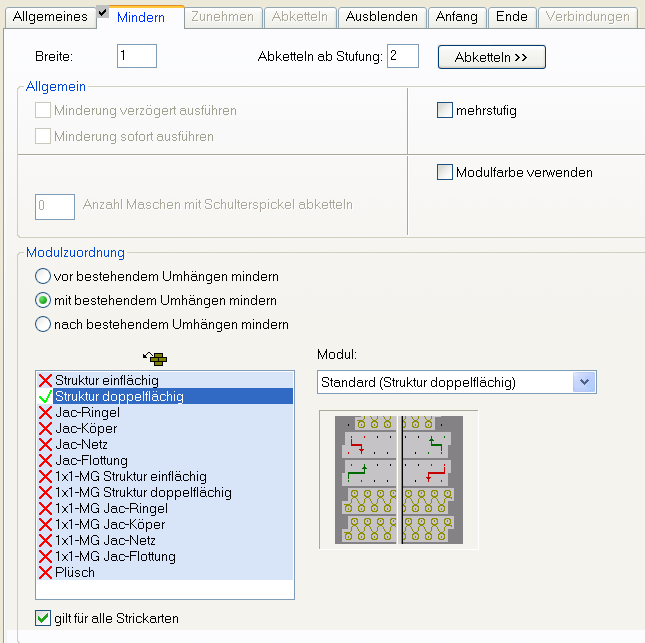Select nach bestehendem Umhängen mindern option

coord(43,324)
